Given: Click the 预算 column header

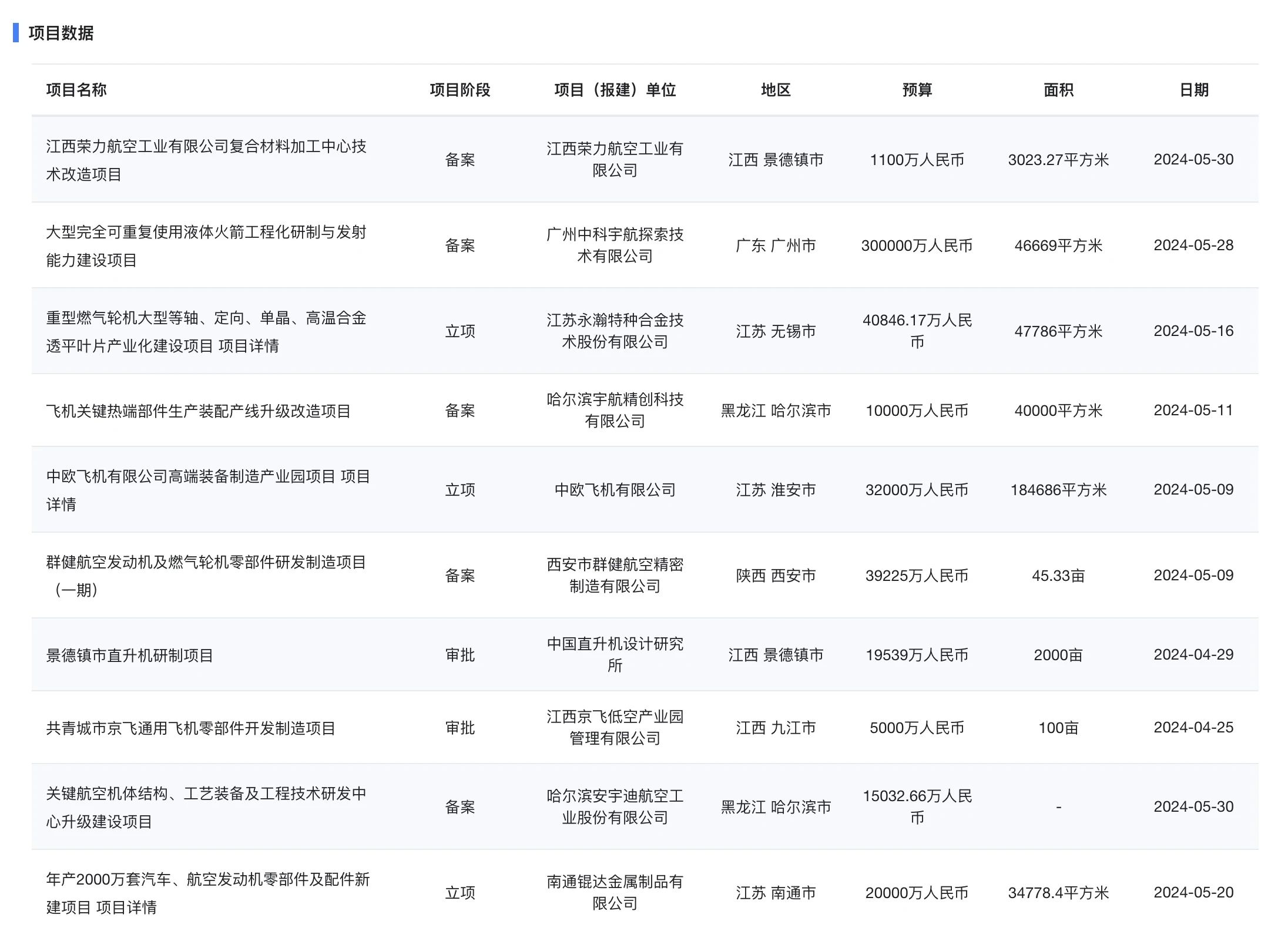Looking at the screenshot, I should coord(917,90).
